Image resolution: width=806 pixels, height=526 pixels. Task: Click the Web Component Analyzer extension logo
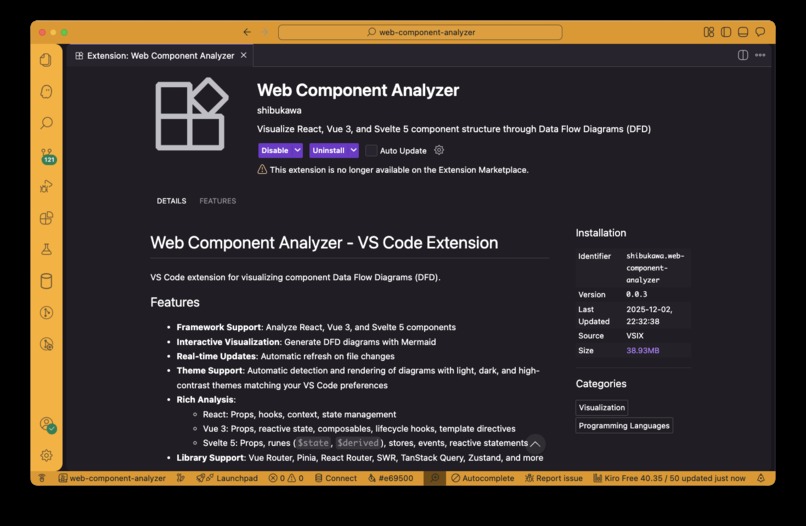click(x=192, y=114)
